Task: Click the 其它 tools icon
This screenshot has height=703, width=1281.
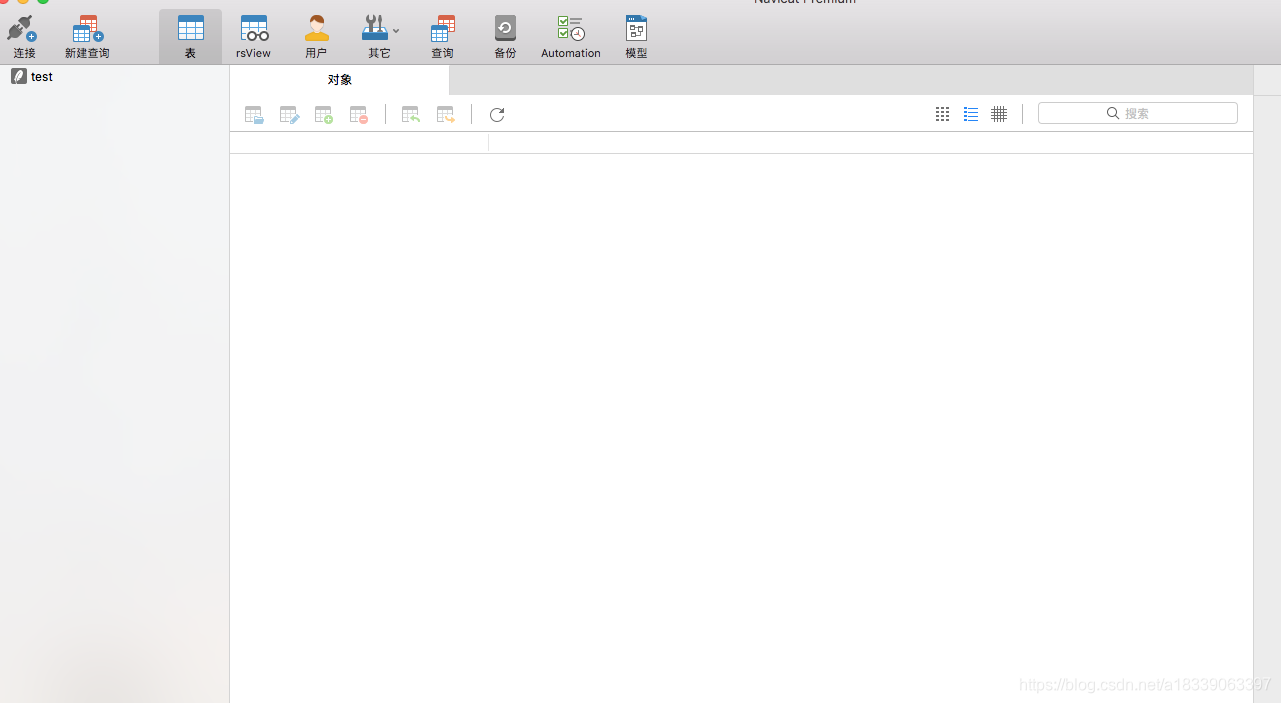Action: [375, 28]
